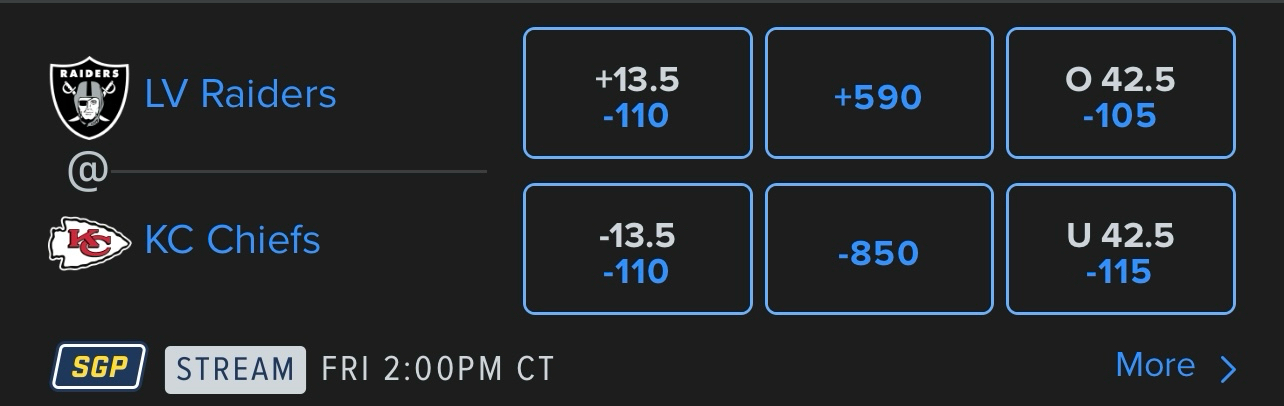The image size is (1284, 406).
Task: Open the KC Chiefs team link
Action: click(x=232, y=240)
